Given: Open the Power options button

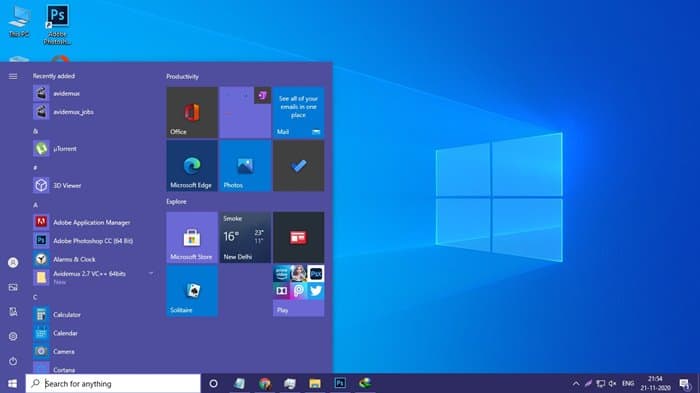Looking at the screenshot, I should coord(13,361).
